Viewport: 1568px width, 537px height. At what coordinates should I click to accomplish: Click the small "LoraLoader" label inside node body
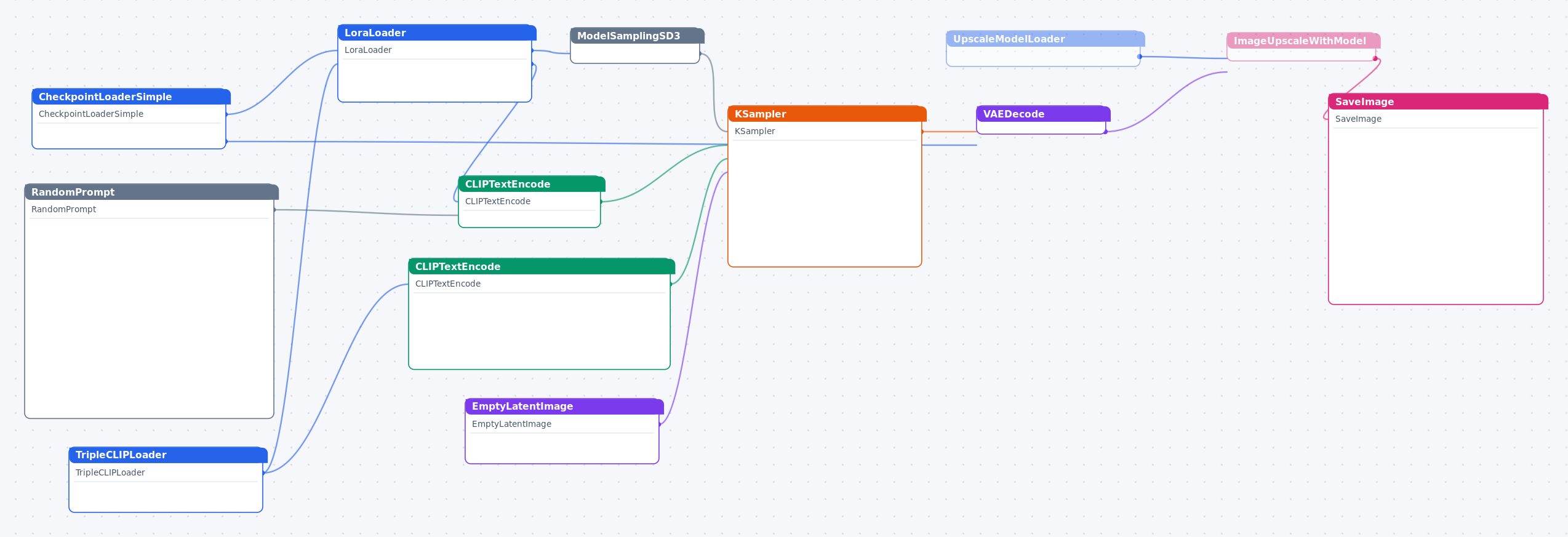pos(368,50)
